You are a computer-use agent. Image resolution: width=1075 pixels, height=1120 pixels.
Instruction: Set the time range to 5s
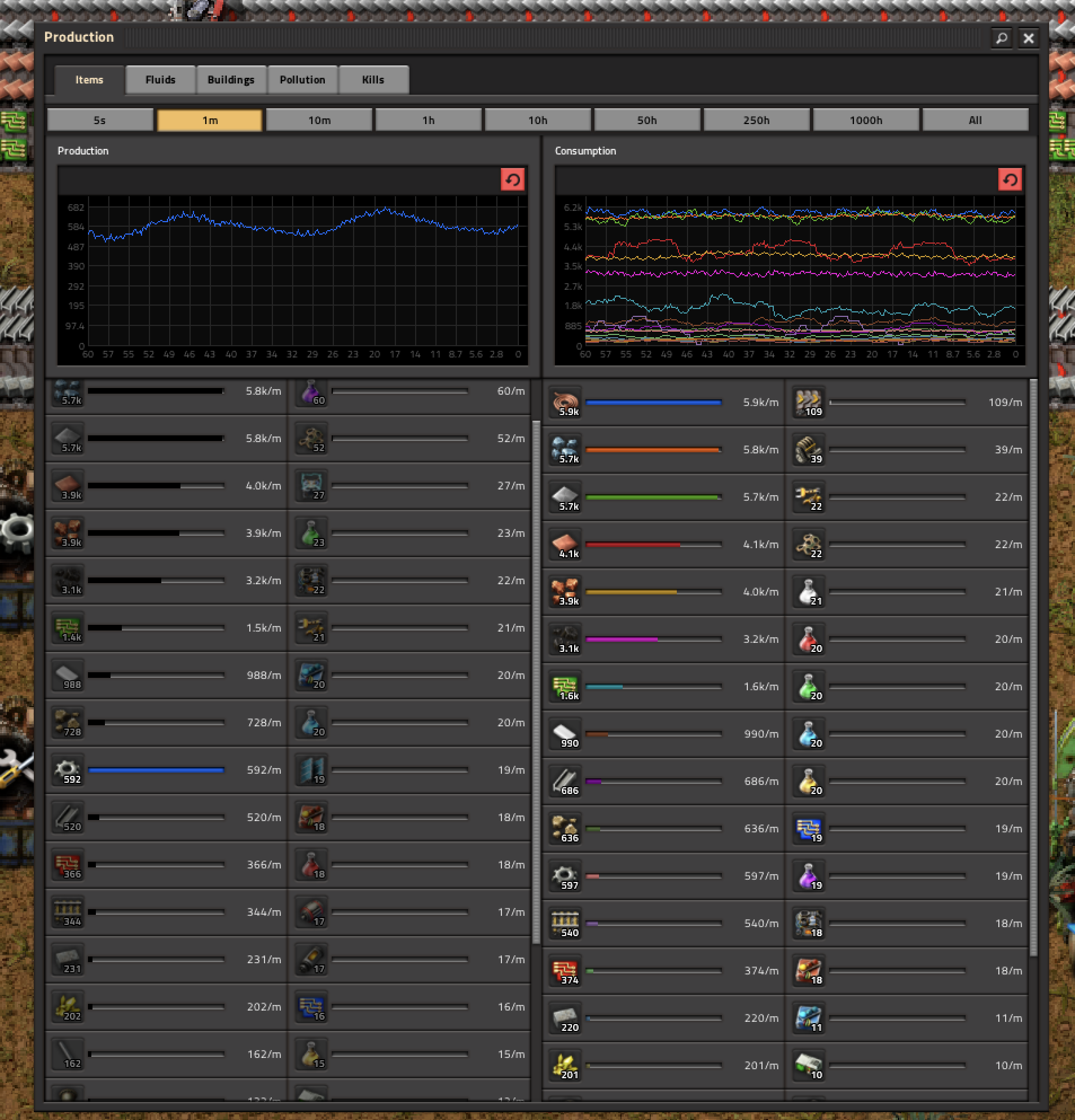(x=100, y=120)
